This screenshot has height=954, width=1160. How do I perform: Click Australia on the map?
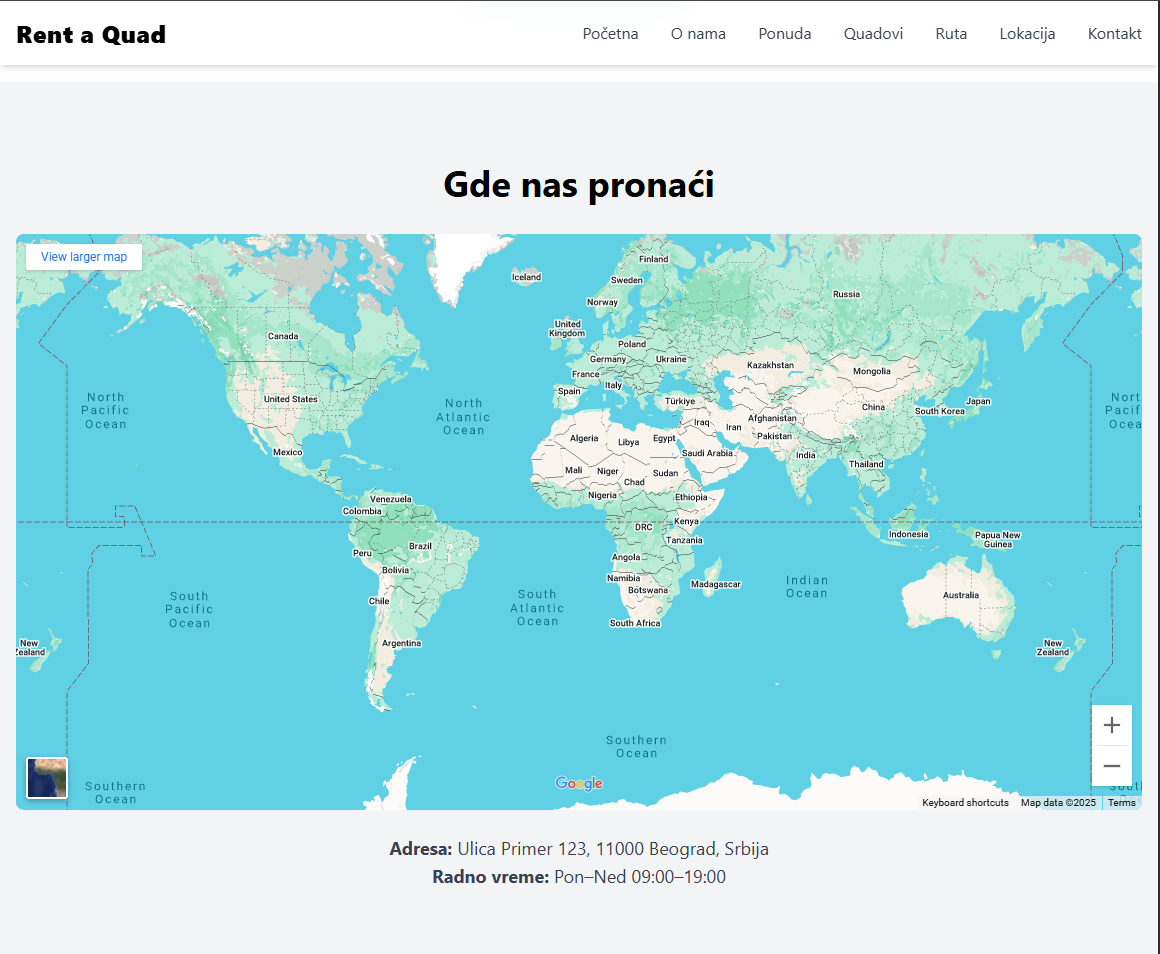[x=961, y=595]
